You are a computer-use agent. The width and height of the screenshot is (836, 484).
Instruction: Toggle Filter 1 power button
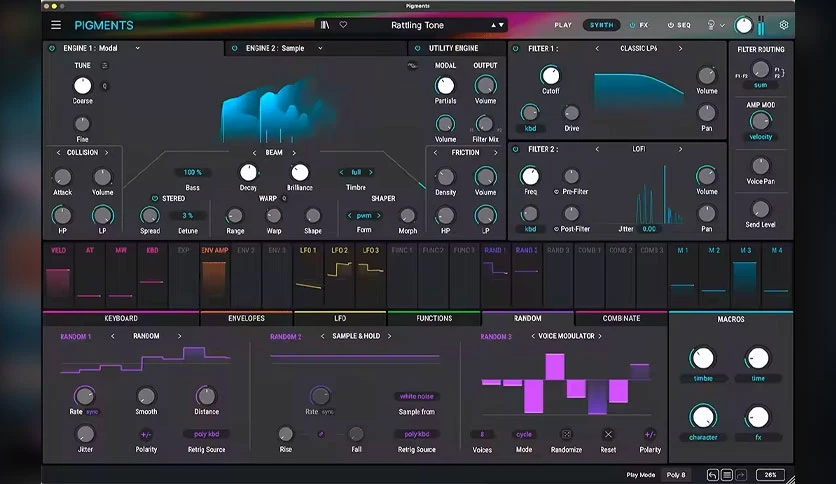(x=516, y=49)
